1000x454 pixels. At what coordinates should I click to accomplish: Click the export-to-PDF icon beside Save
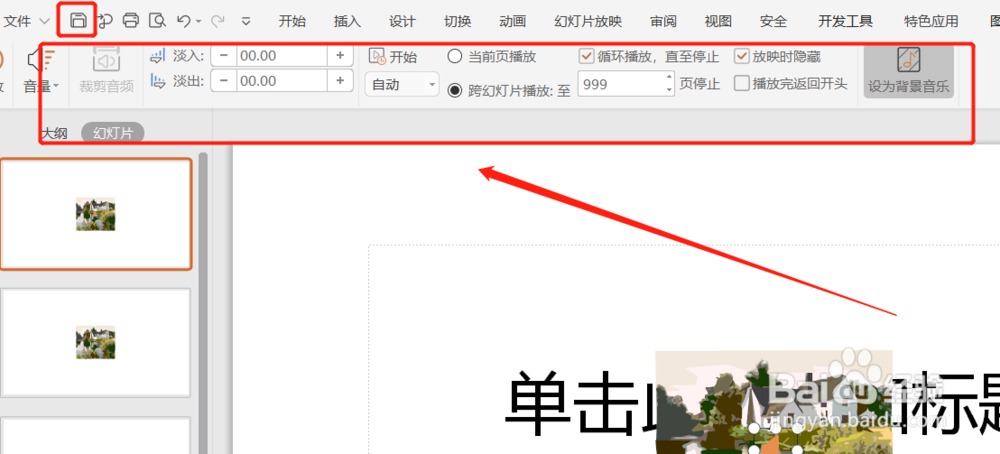point(105,20)
